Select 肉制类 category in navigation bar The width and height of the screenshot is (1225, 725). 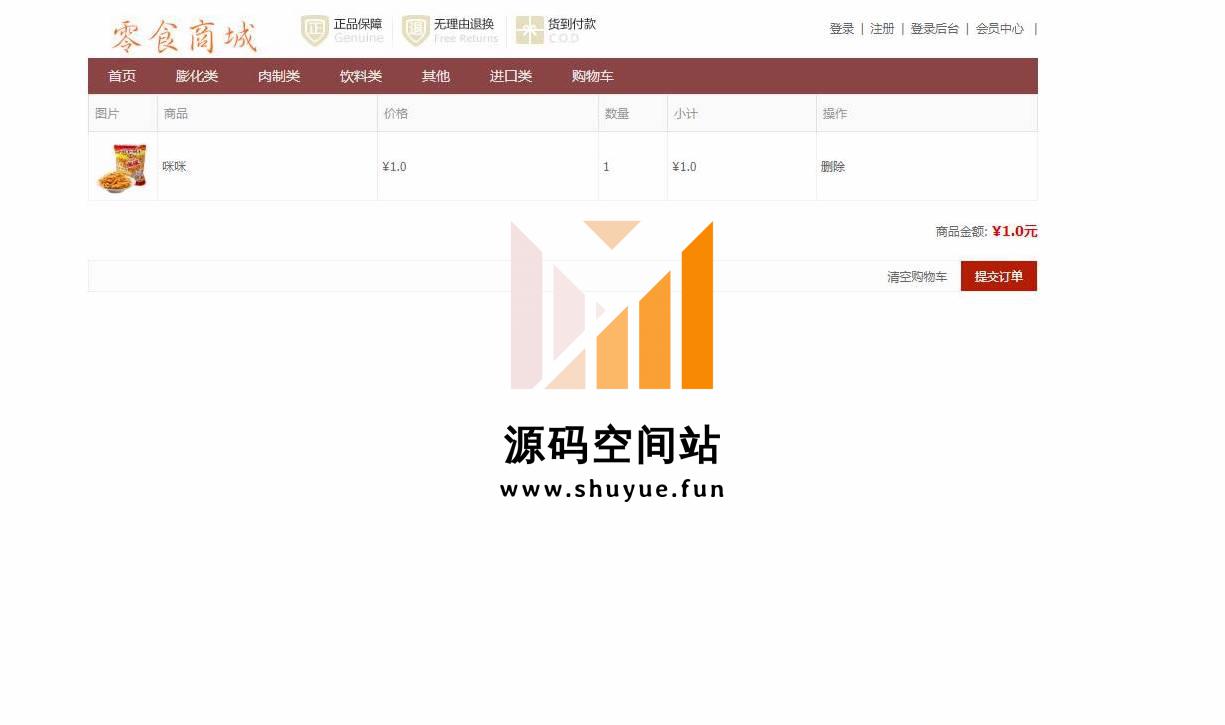point(279,76)
